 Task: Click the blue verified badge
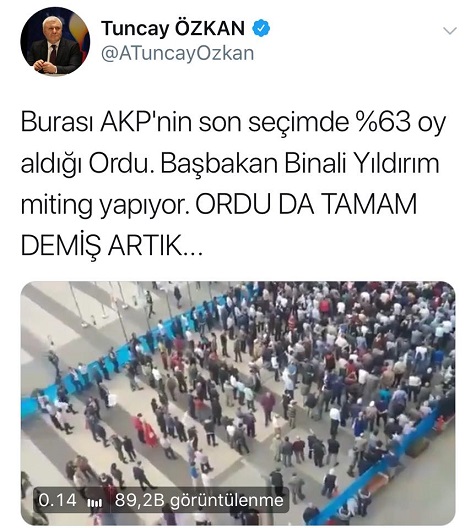click(x=261, y=28)
